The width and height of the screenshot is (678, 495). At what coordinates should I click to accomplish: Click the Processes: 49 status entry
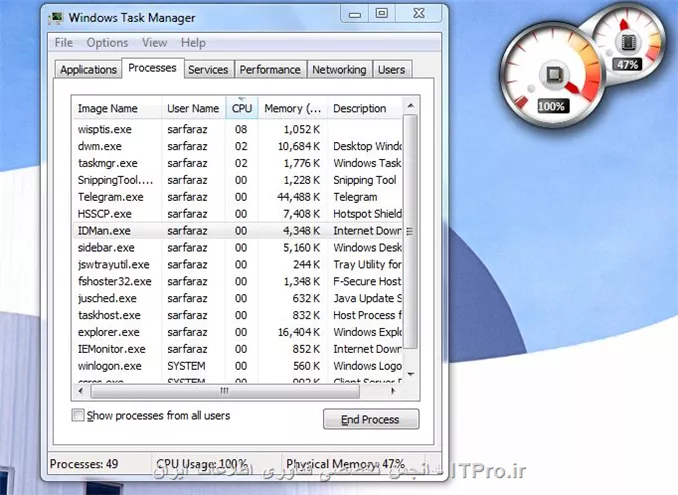pos(84,464)
